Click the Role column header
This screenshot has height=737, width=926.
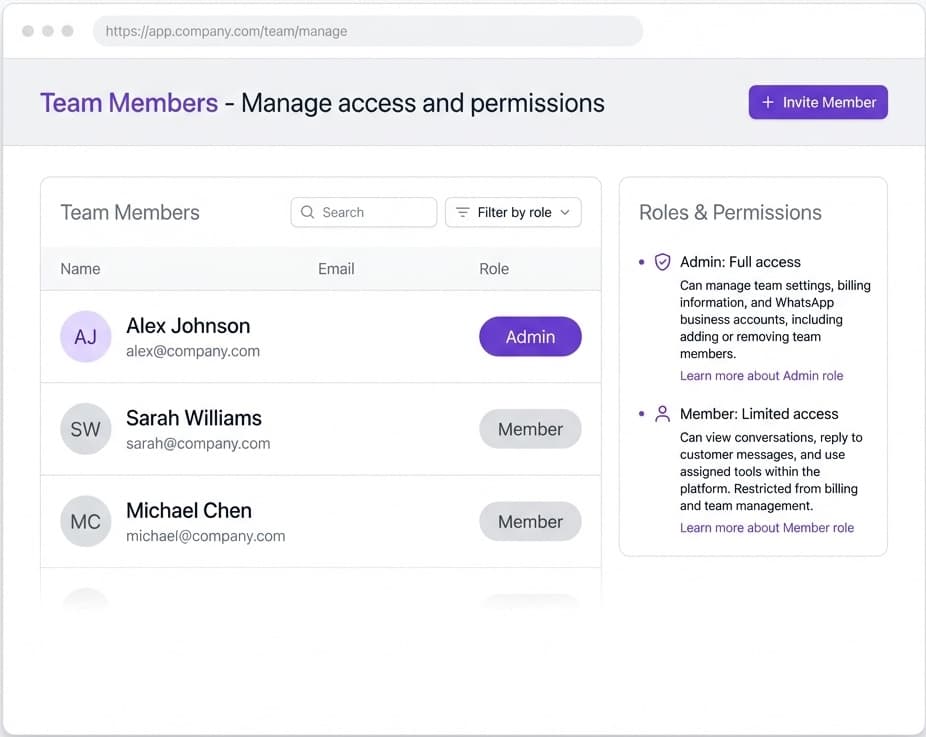(494, 268)
